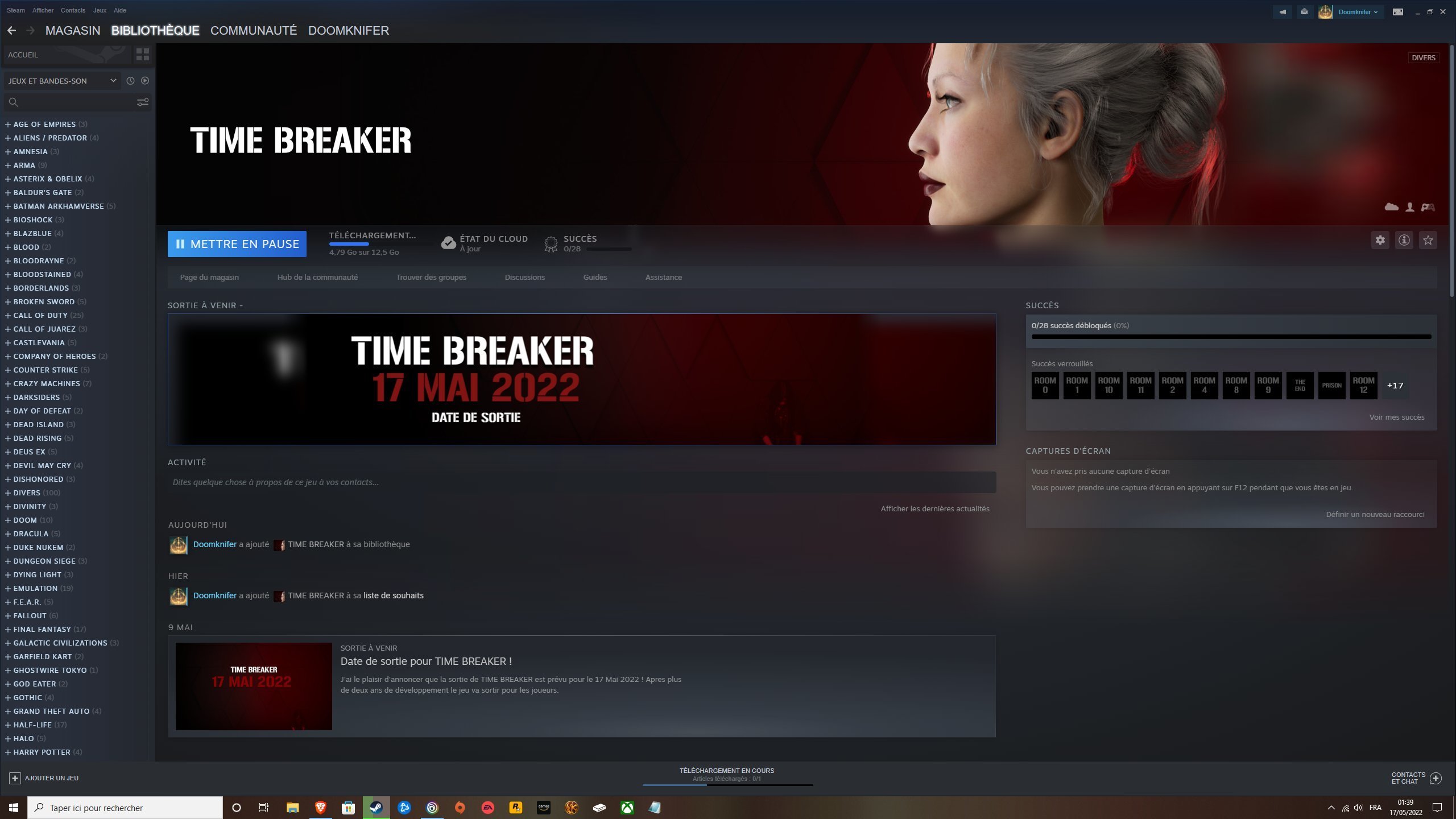This screenshot has height=819, width=1456.
Task: Open game settings gear icon
Action: [1380, 240]
